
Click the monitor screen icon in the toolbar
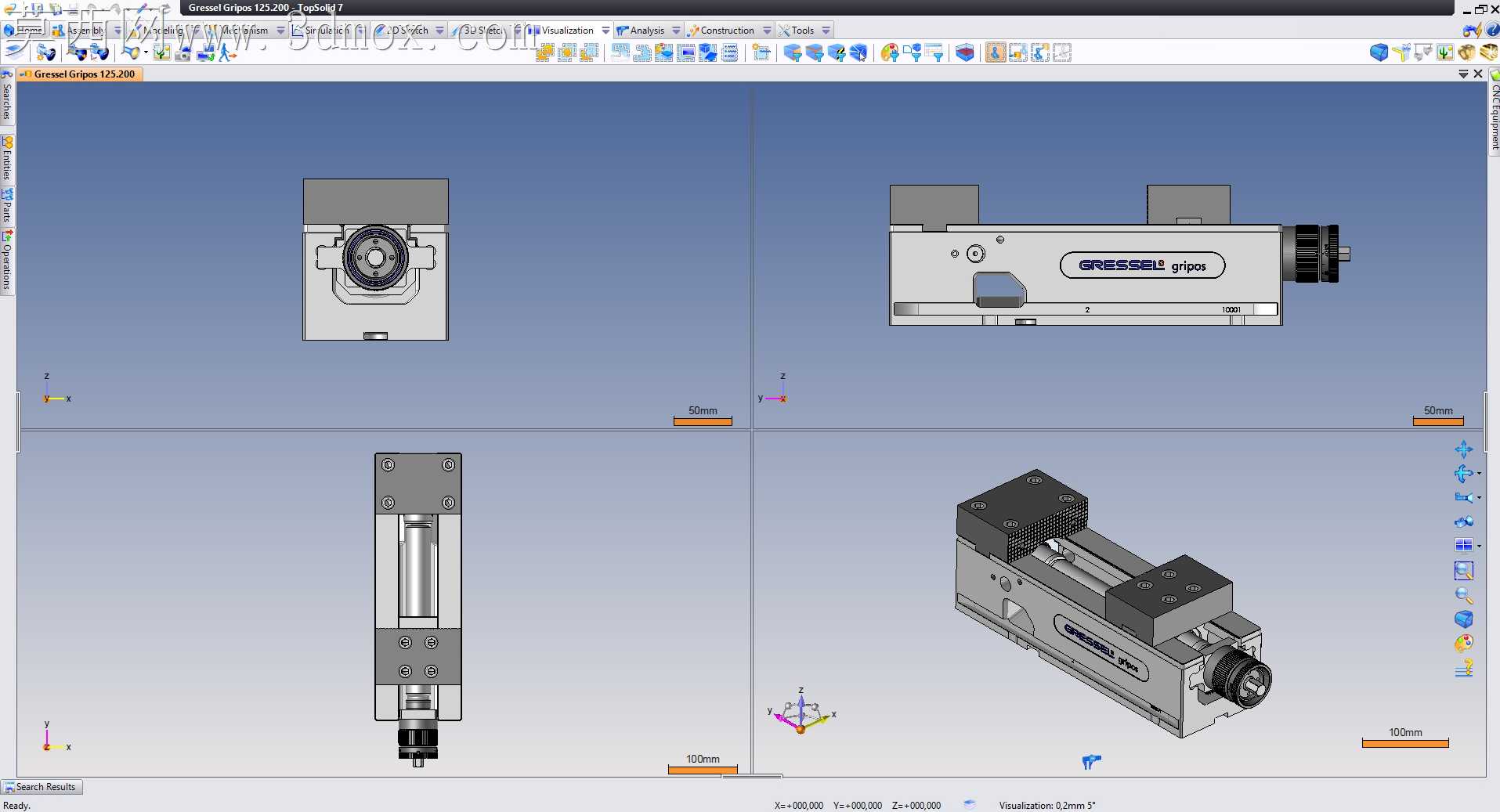point(685,52)
